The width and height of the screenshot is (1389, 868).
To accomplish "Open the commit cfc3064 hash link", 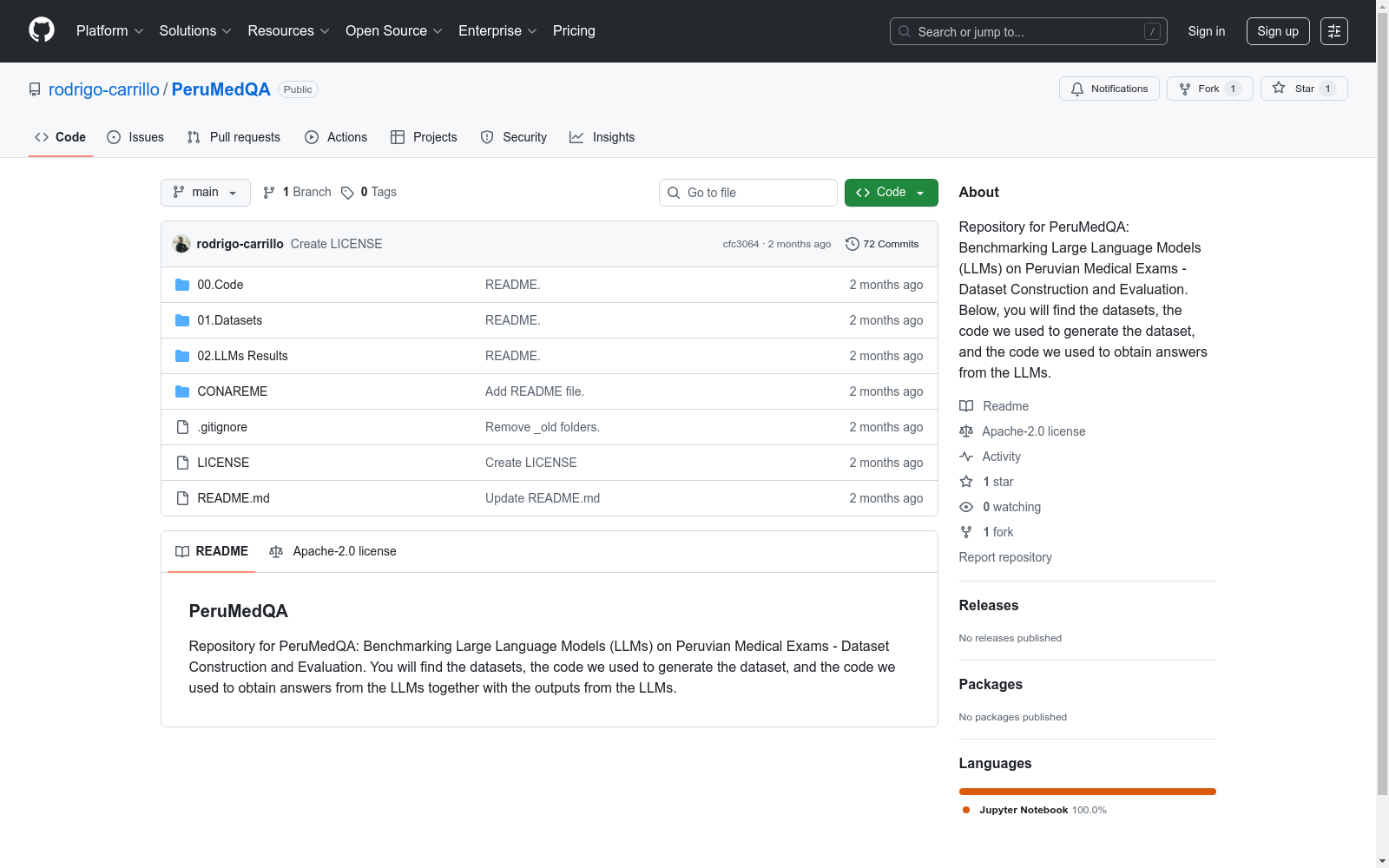I will (741, 244).
